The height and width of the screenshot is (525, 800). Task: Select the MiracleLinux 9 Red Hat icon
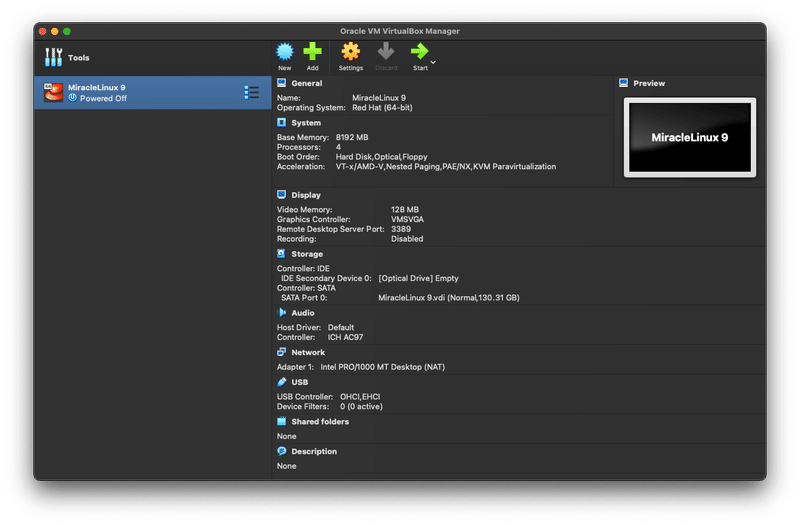point(53,92)
